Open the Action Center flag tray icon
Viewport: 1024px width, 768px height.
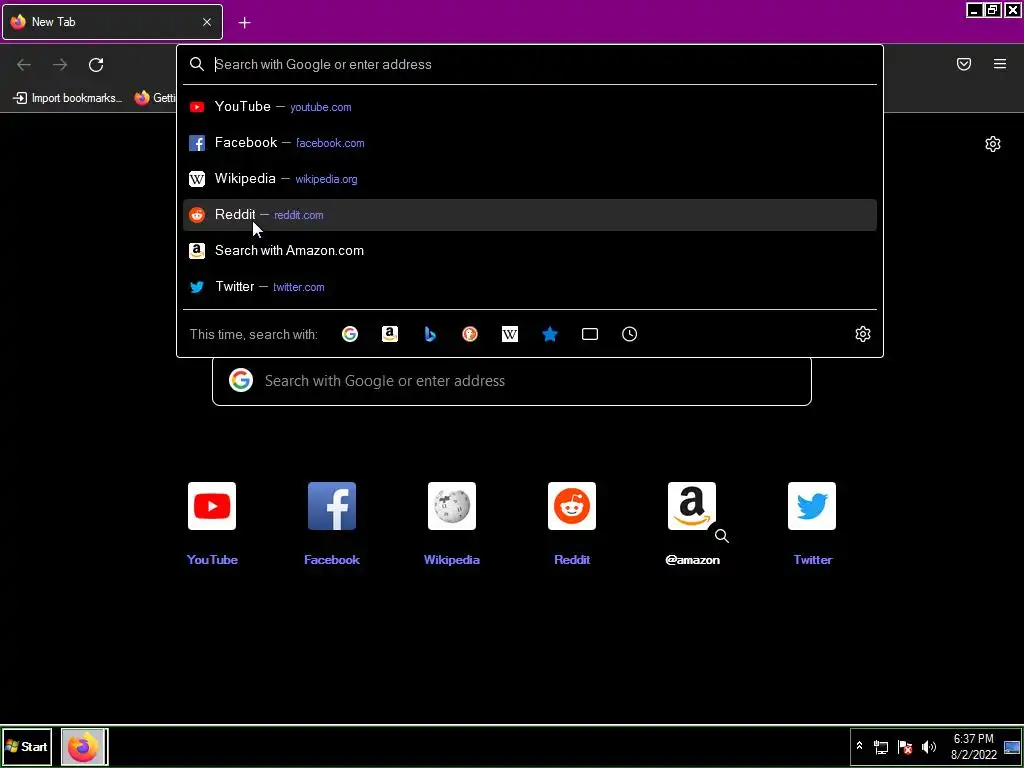[x=905, y=747]
